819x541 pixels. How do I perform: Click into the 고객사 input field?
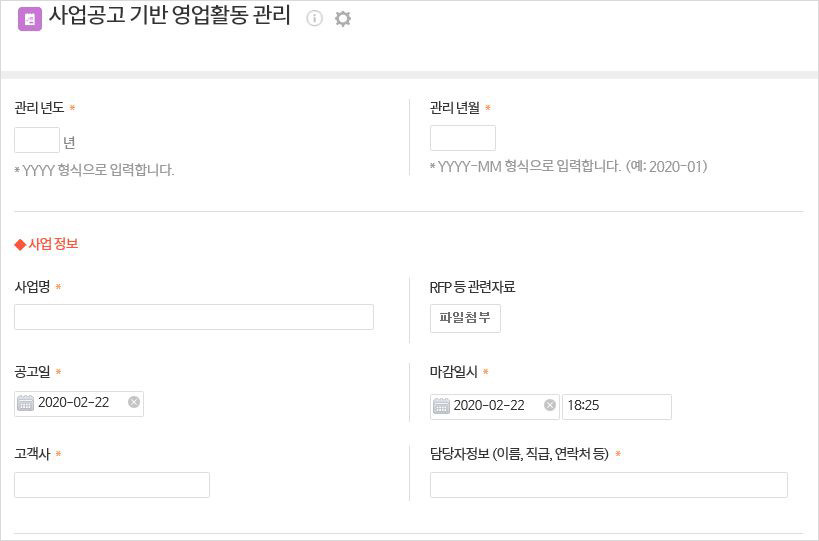112,485
